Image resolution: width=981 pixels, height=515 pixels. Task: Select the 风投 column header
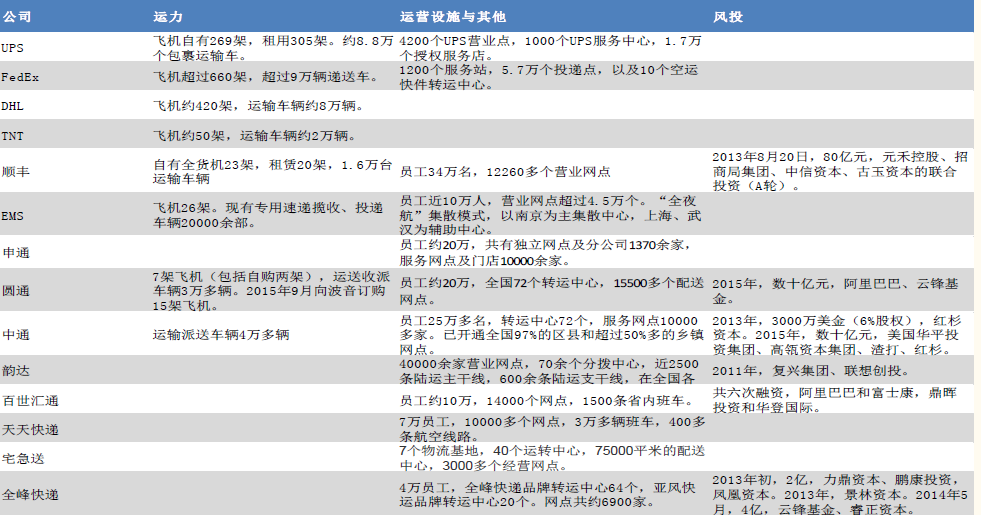click(x=728, y=17)
